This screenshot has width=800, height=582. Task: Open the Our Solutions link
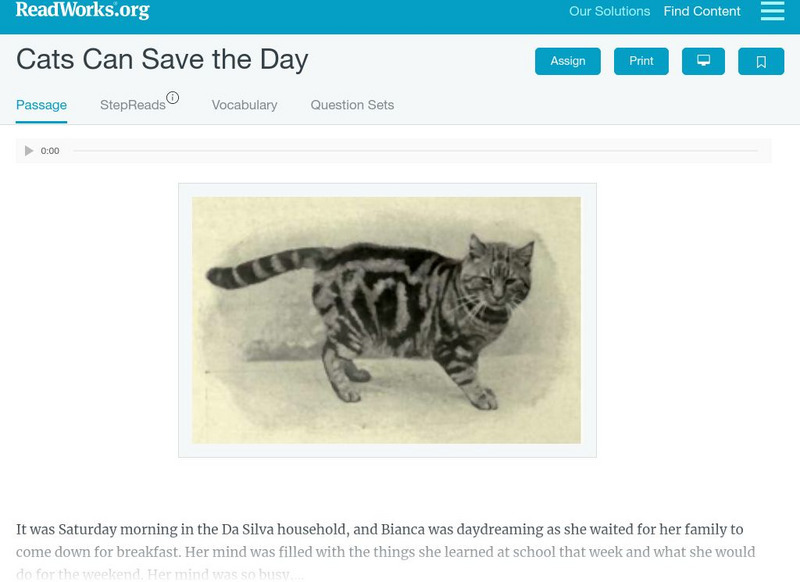pyautogui.click(x=609, y=12)
